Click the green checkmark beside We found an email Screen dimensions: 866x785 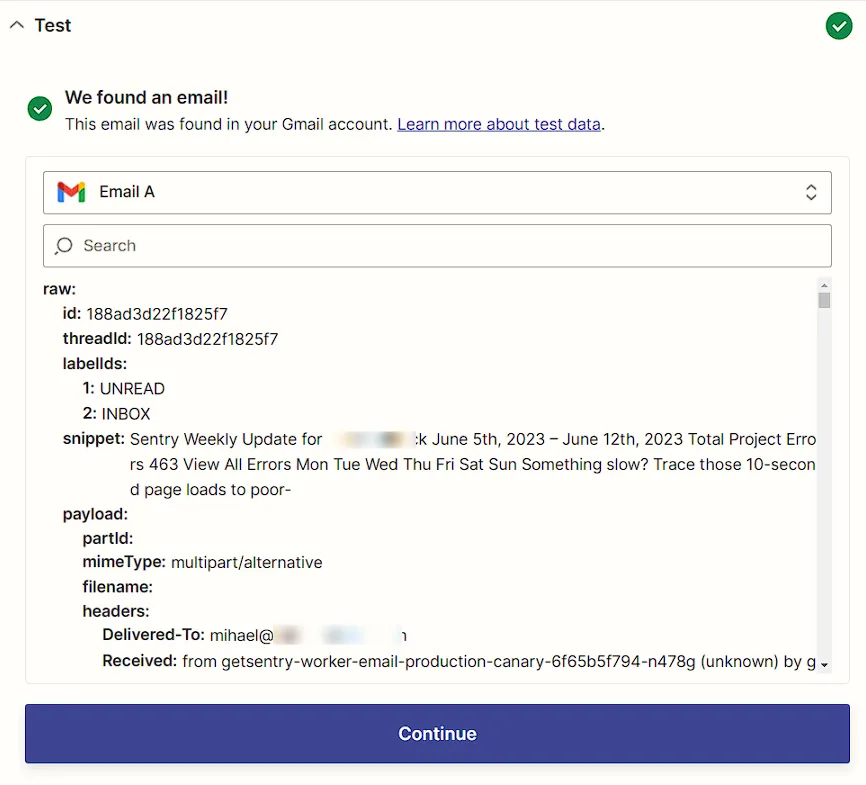click(x=40, y=108)
